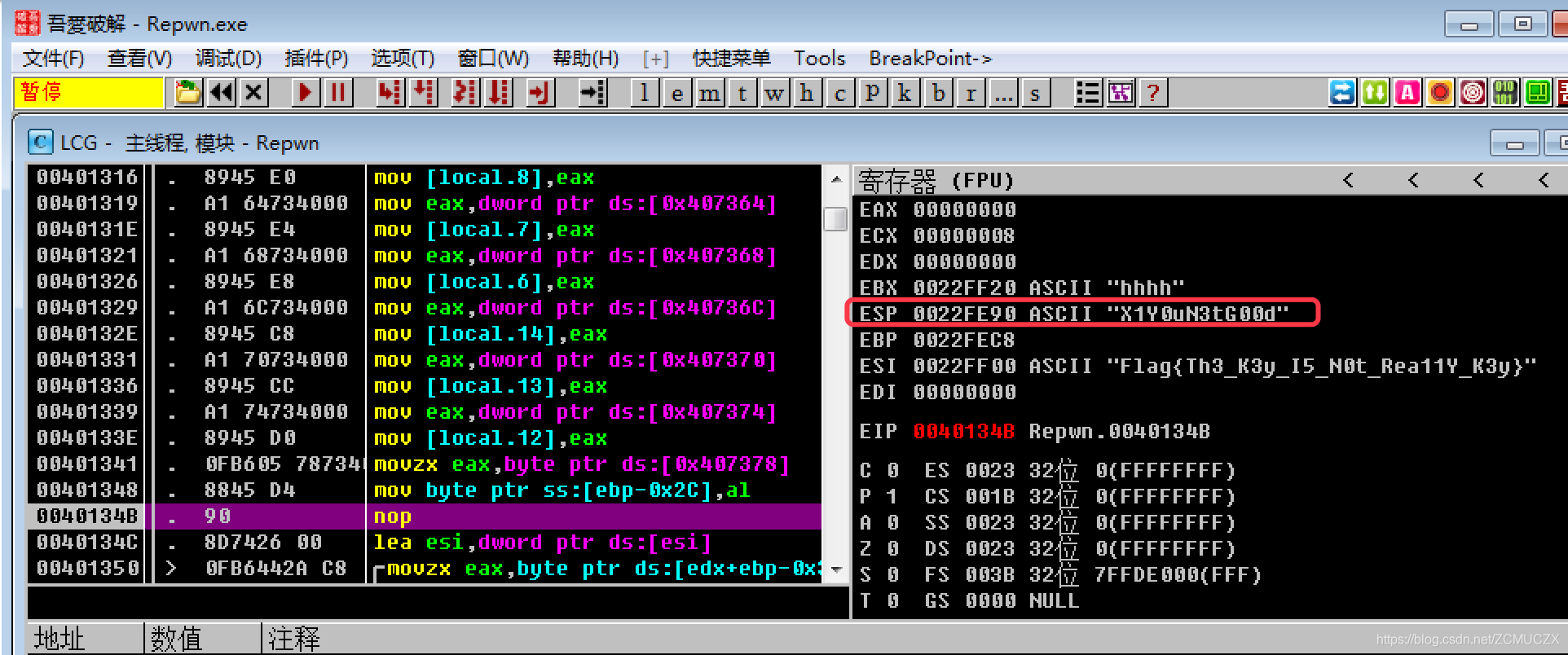Screen dimensions: 1568x655
Task: Click the Trace Into toolbar icon
Action: [465, 93]
